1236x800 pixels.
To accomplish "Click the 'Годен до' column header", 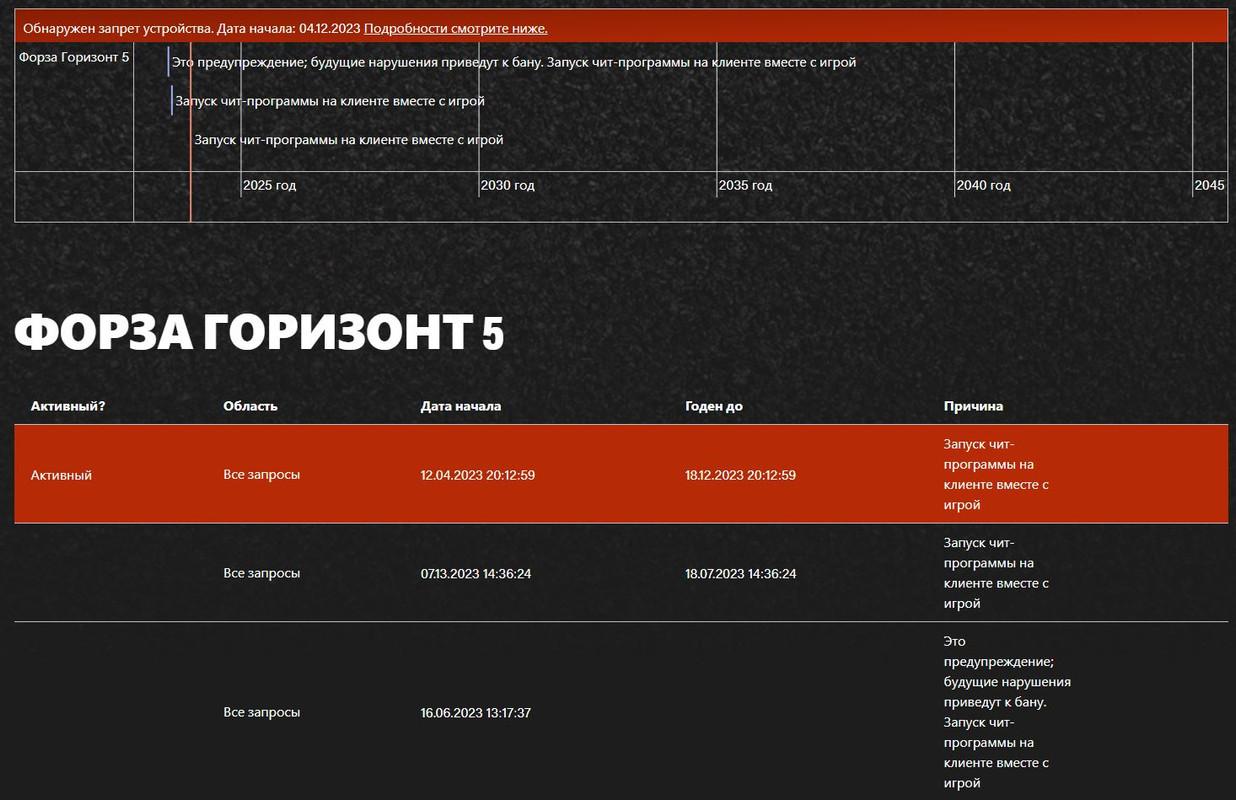I will [x=714, y=406].
